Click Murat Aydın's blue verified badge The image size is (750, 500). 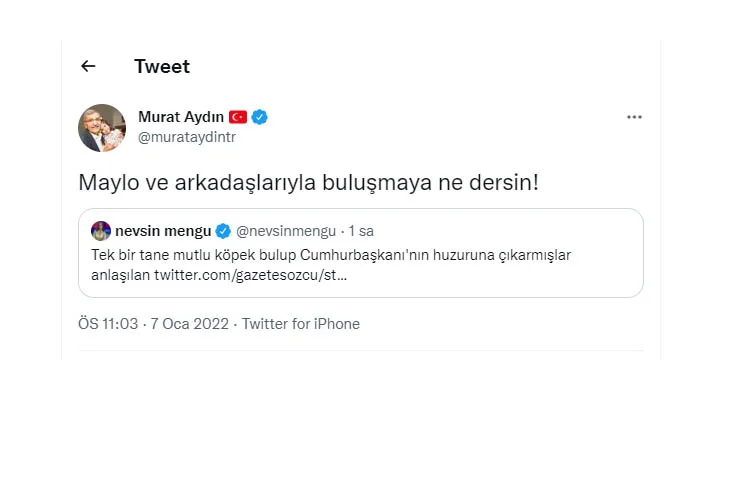point(259,117)
